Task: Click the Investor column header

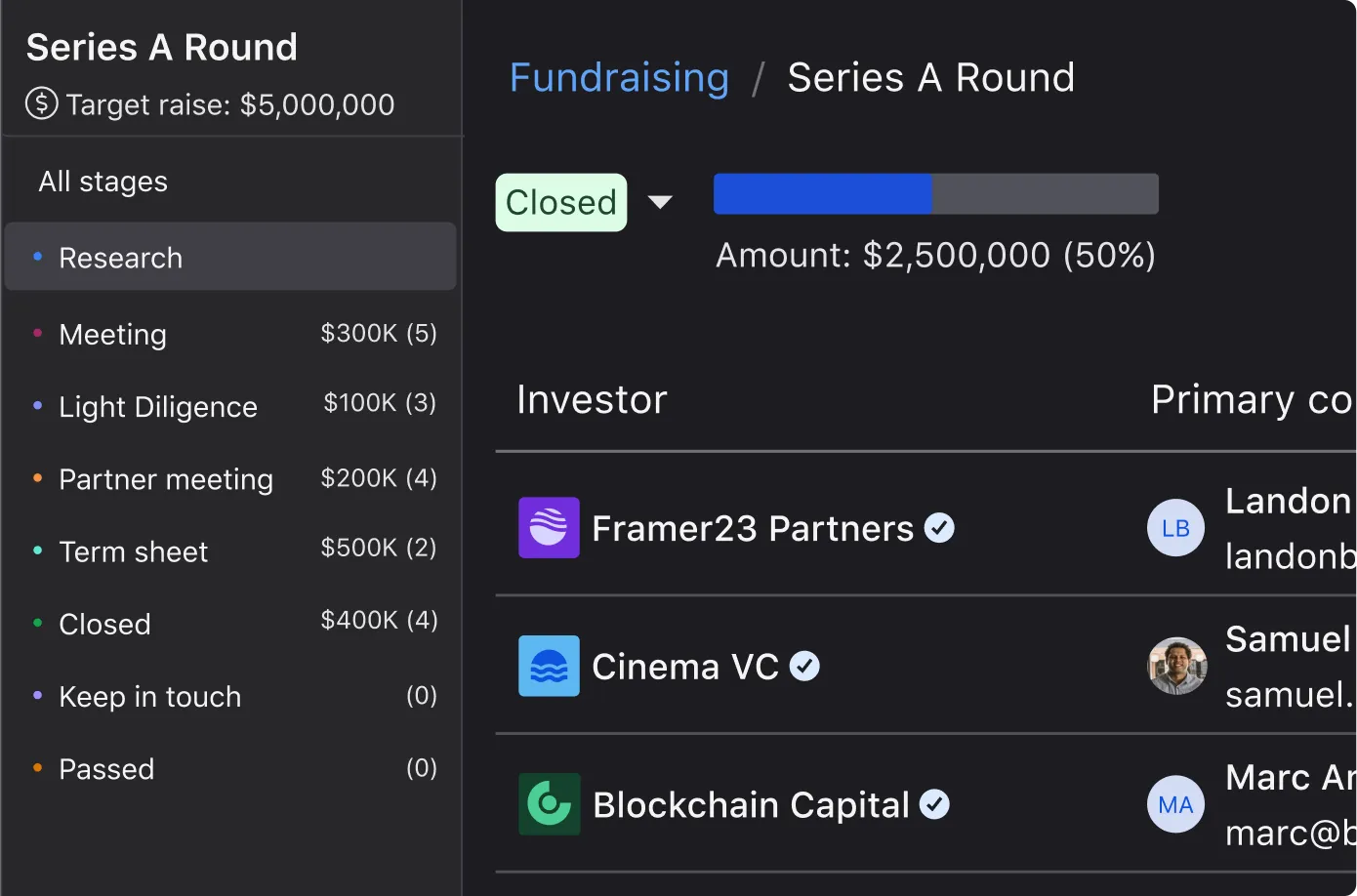Action: (592, 399)
